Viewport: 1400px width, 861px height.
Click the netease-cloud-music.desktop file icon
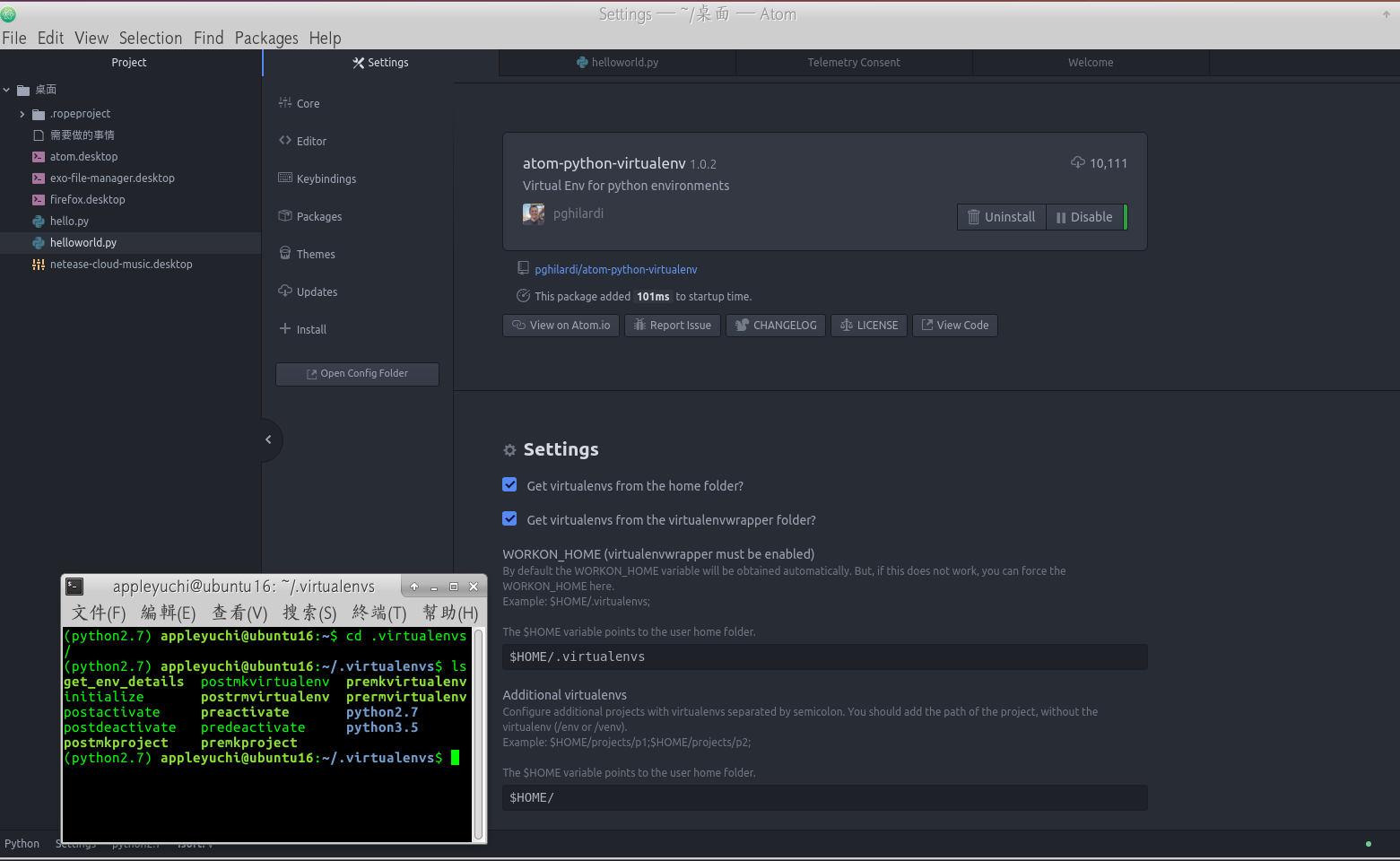pyautogui.click(x=39, y=264)
